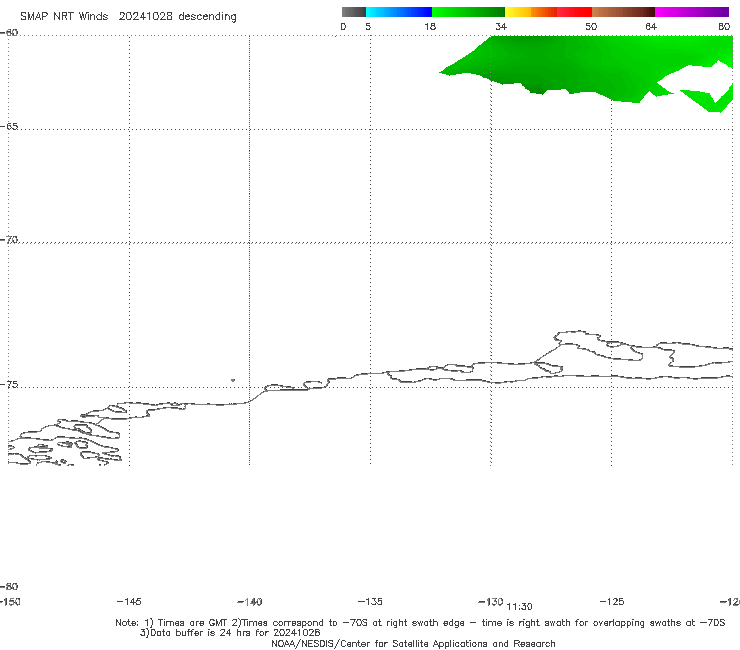Click the latitude label '-65'
Viewport: 740px width, 650px height.
9,127
